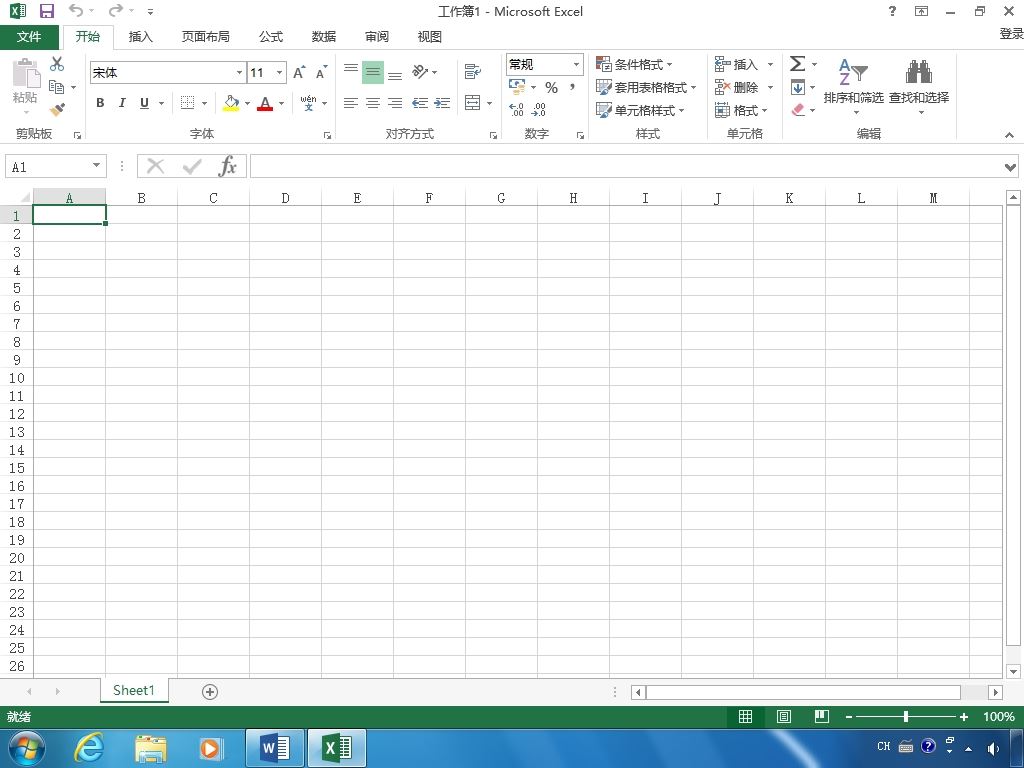The width and height of the screenshot is (1024, 768).
Task: Click the Save icon in quick access toolbar
Action: tap(46, 11)
